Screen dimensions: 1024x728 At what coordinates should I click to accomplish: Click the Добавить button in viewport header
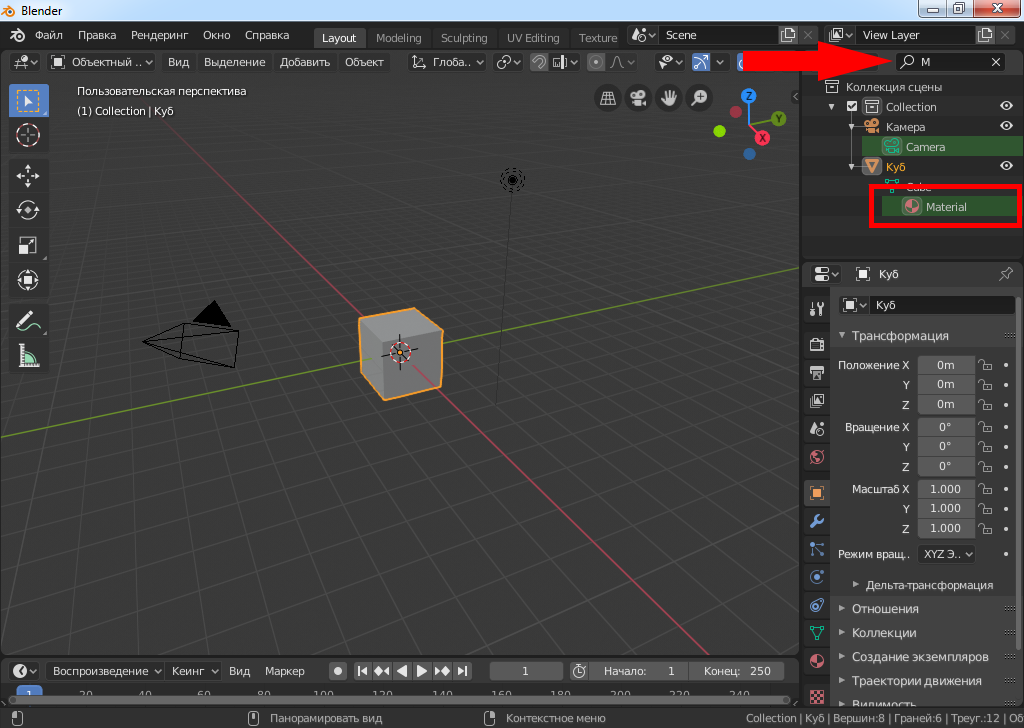tap(304, 62)
